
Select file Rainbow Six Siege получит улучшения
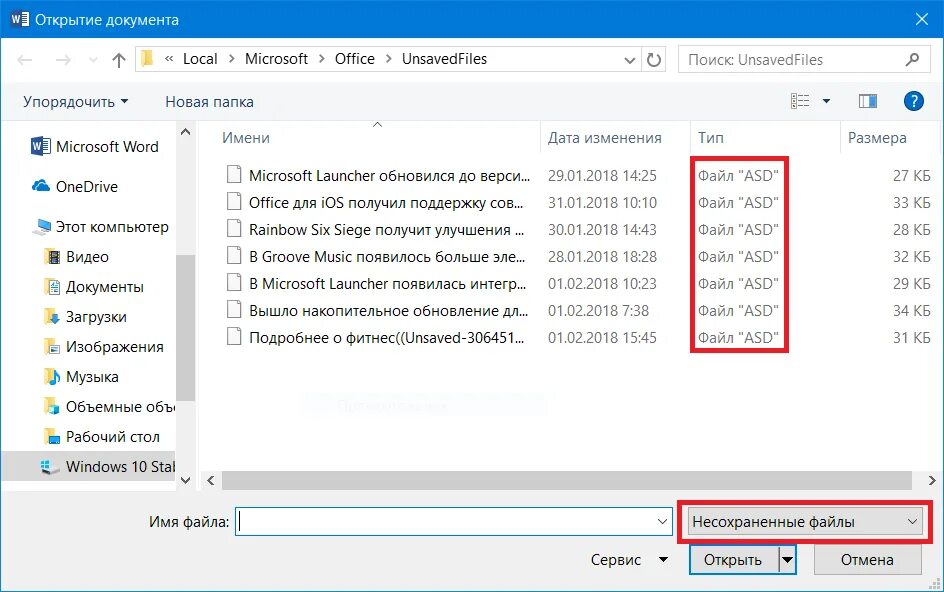click(x=387, y=230)
